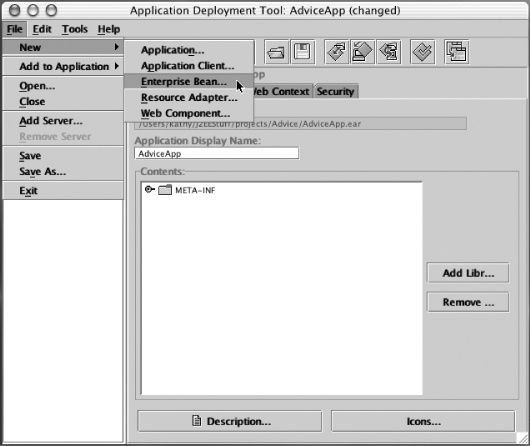This screenshot has width=530, height=446.
Task: Click the META-INF folder icon
Action: (x=165, y=190)
